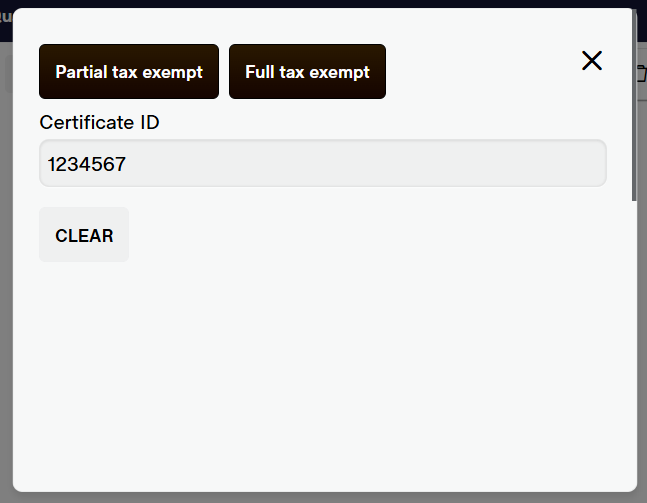
Task: Click the dimmed backdrop below the dialog
Action: 324,498
